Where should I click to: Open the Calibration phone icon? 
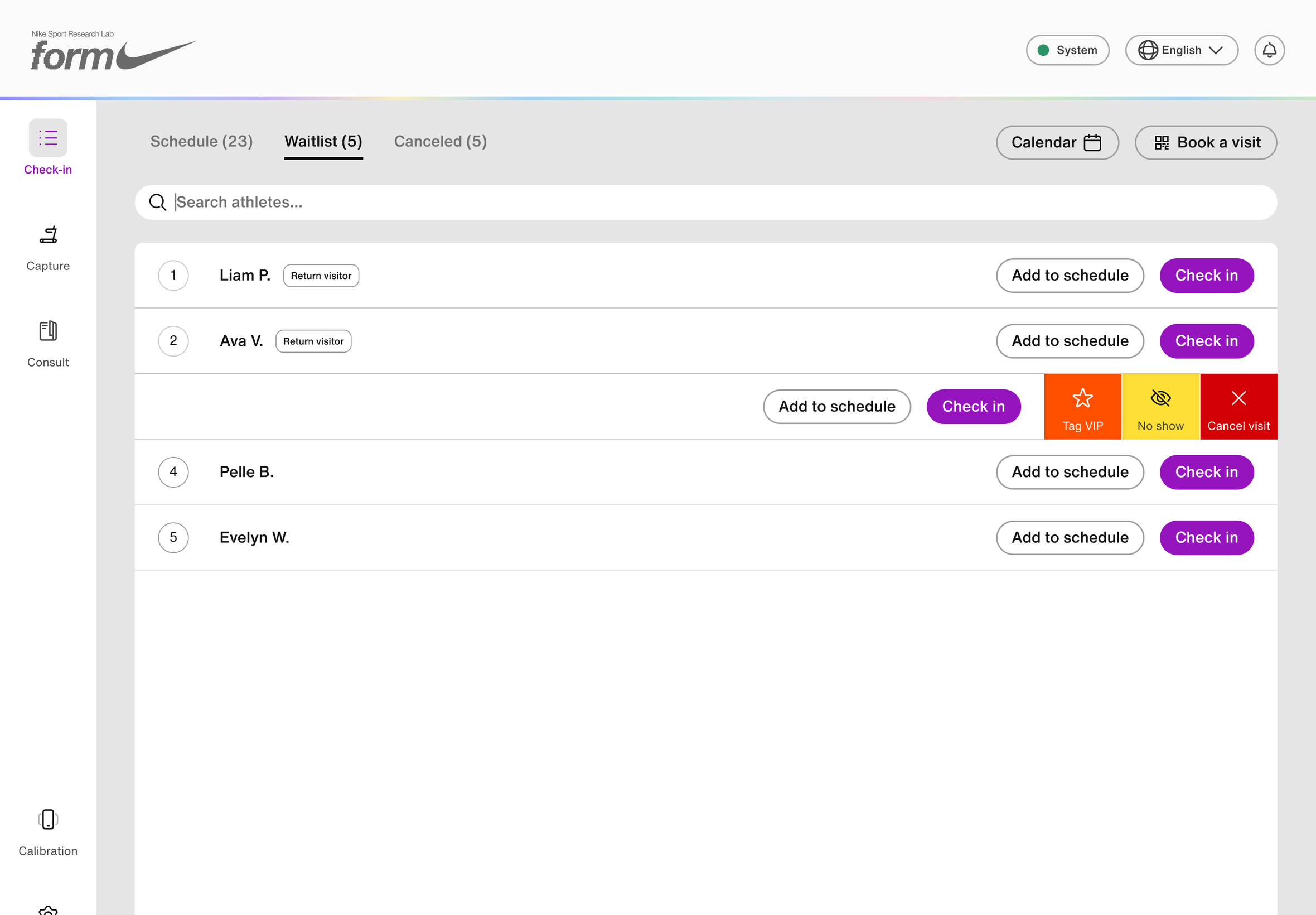(48, 819)
